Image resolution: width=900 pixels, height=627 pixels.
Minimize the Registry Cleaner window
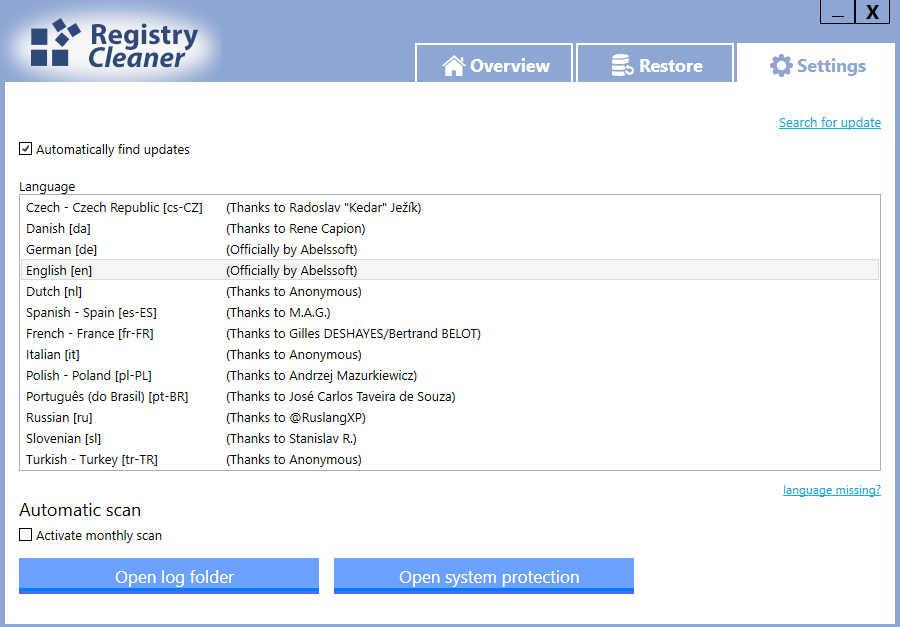coord(837,12)
